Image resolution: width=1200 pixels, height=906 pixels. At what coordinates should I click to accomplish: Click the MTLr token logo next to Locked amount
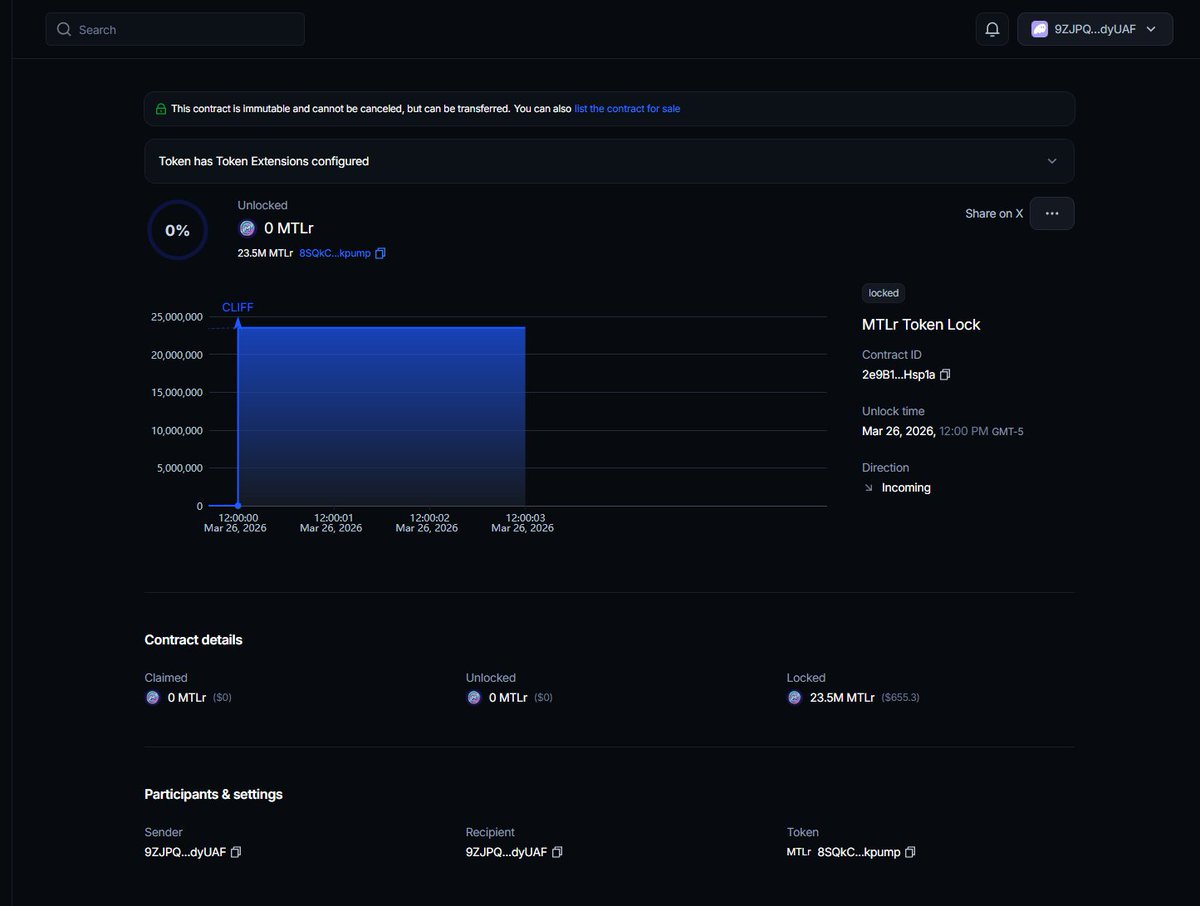(x=796, y=697)
